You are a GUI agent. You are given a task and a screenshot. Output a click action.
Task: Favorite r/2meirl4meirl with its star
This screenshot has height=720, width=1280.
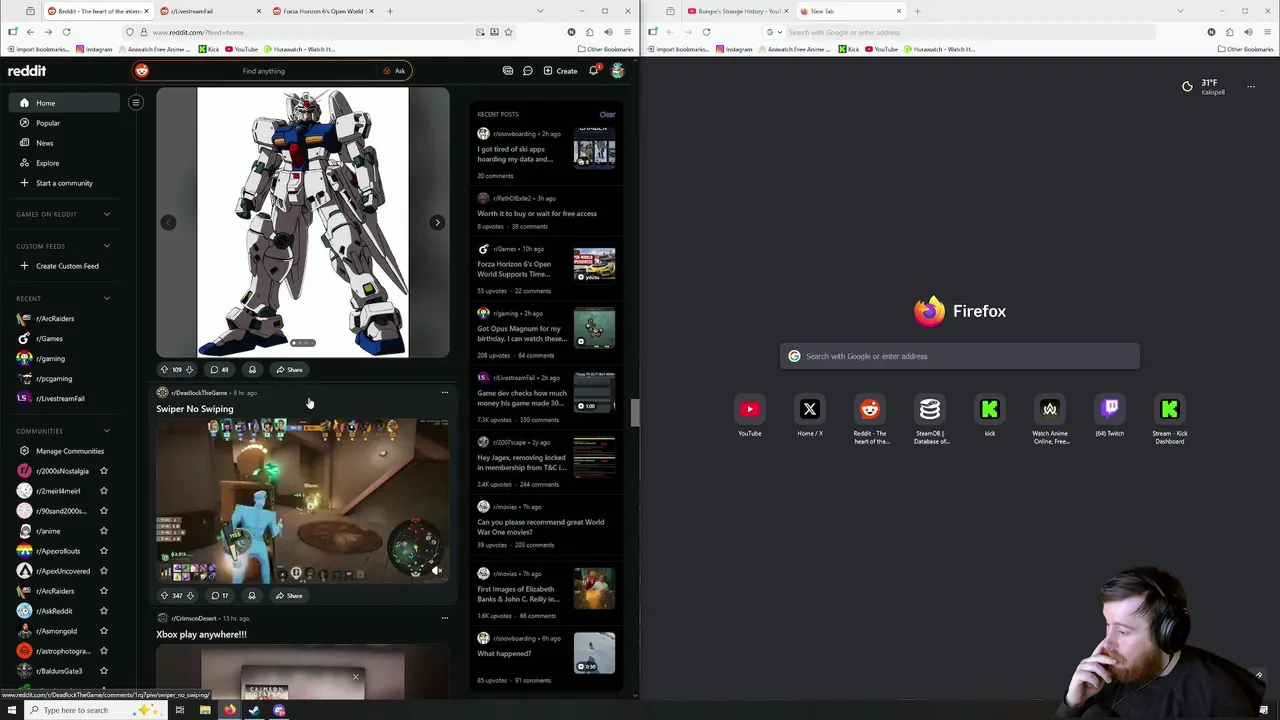tap(104, 491)
